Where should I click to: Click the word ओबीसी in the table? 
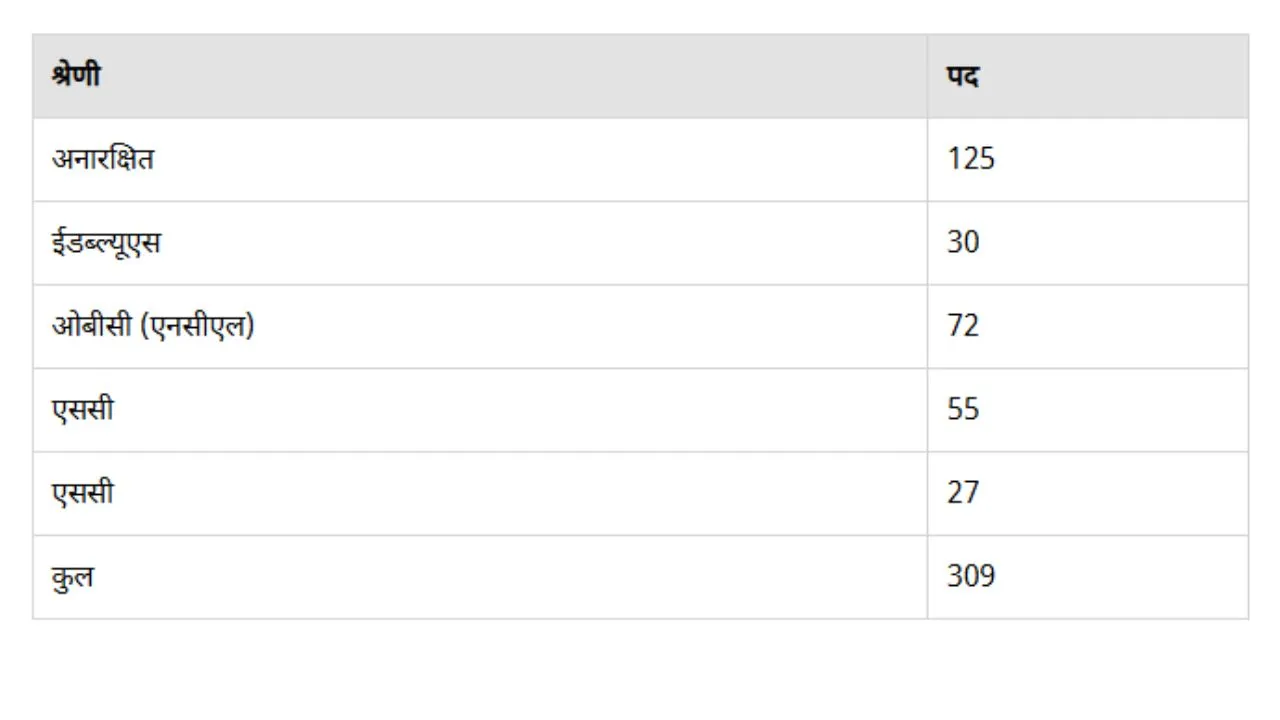[x=91, y=326]
